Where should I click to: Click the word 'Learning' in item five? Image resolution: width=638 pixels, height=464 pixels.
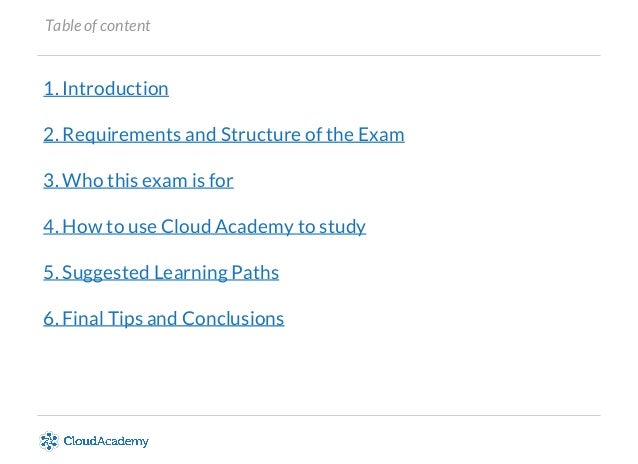(x=190, y=273)
